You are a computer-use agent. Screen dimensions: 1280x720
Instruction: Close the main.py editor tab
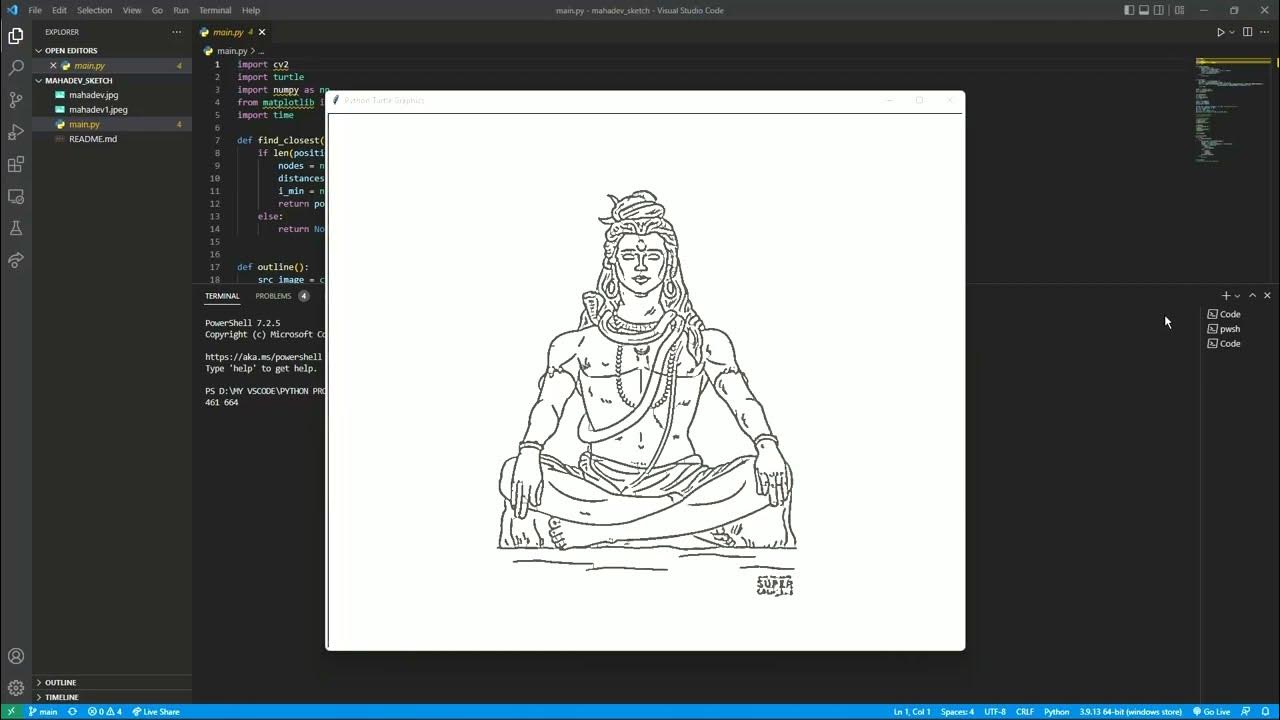coord(262,32)
